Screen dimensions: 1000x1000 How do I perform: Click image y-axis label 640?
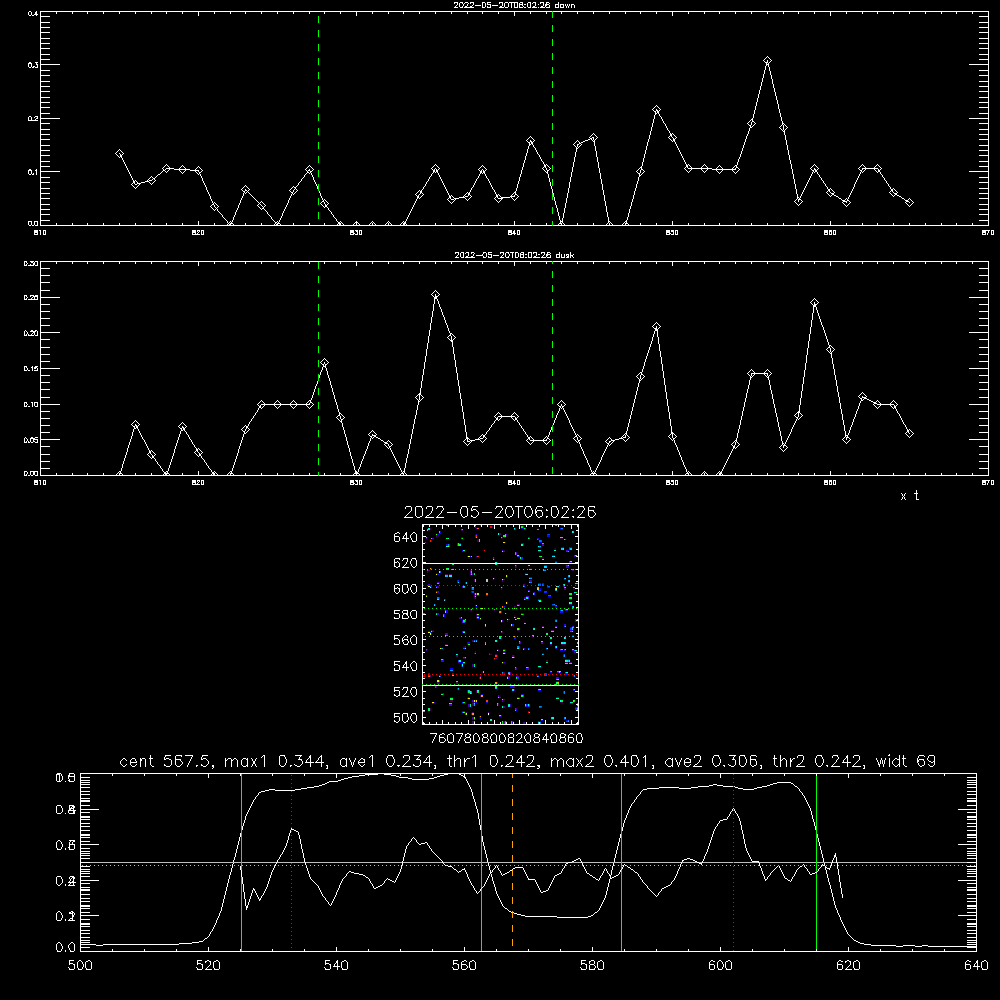pyautogui.click(x=406, y=538)
